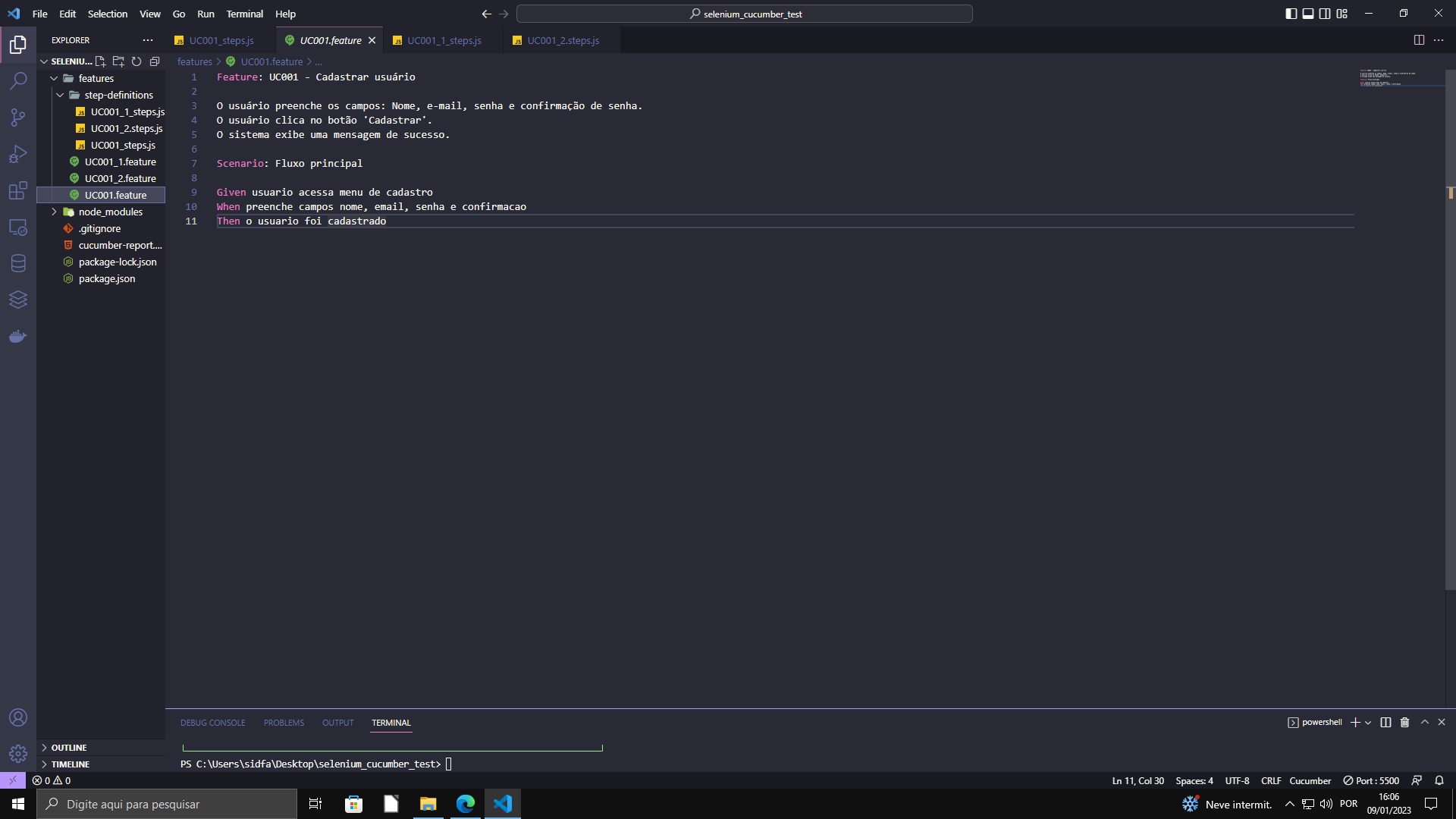Toggle the Primary Side Bar layout button
Image resolution: width=1456 pixels, height=819 pixels.
(1291, 14)
